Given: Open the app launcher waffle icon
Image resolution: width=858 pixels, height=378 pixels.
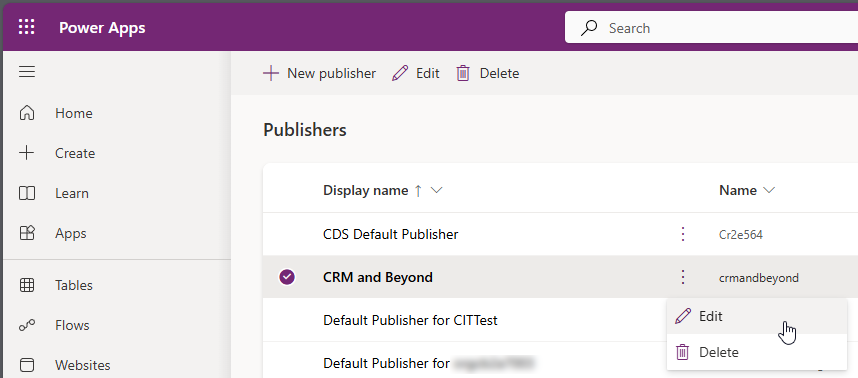Looking at the screenshot, I should coord(26,27).
